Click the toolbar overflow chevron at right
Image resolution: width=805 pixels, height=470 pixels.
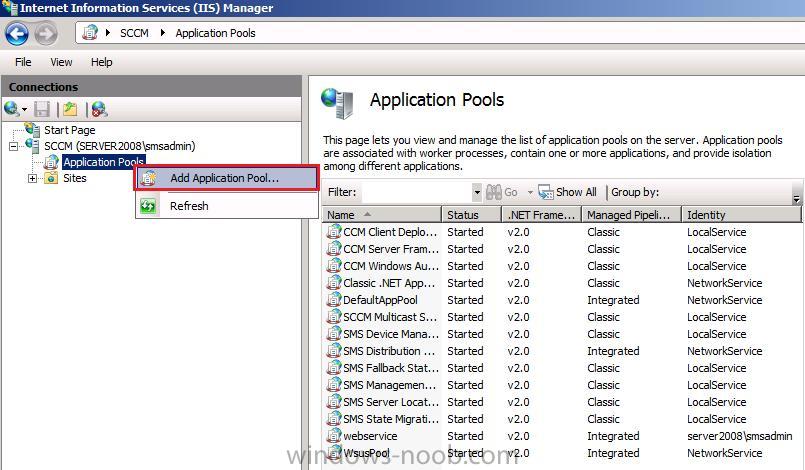(x=796, y=198)
